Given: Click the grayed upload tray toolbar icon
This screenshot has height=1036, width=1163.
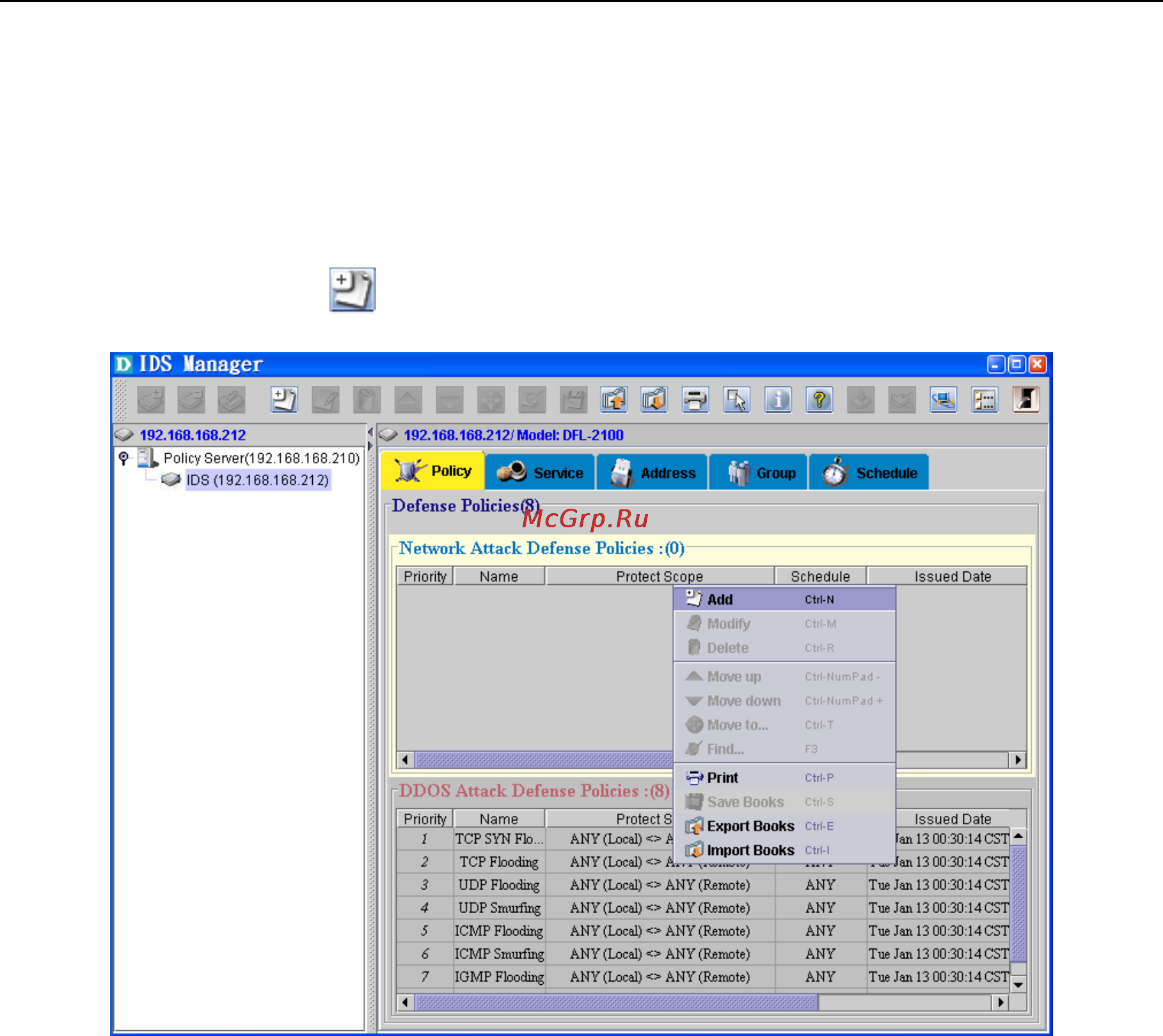Looking at the screenshot, I should point(902,401).
